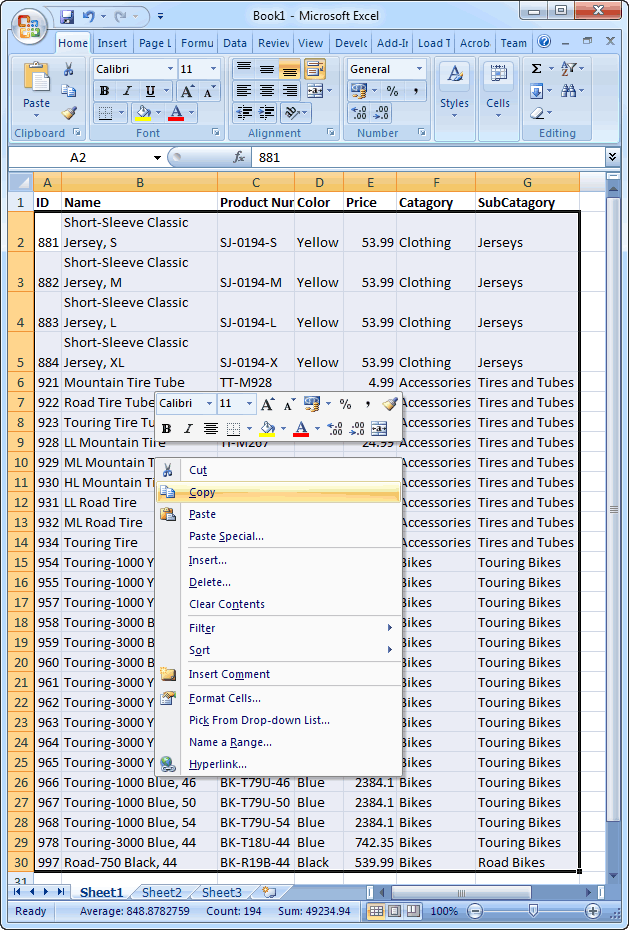The height and width of the screenshot is (930, 629).
Task: Click Comma Style in ribbon Number group
Action: coord(416,91)
